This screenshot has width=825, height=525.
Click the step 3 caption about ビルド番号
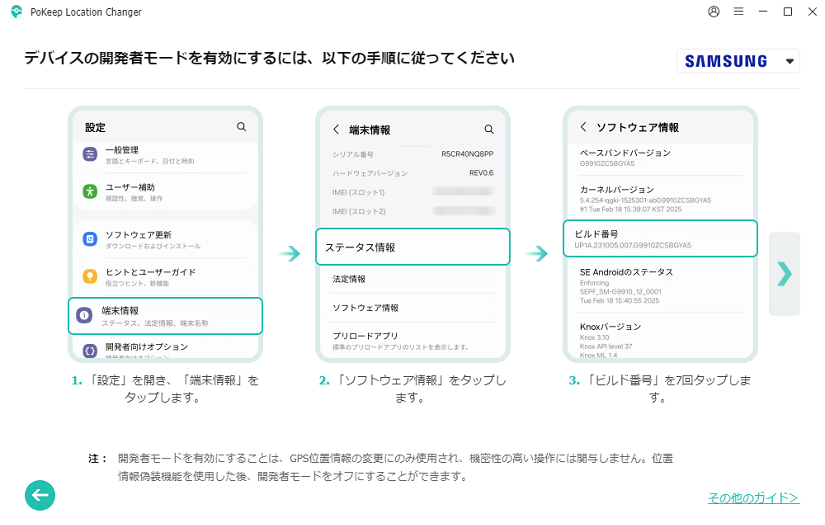(660, 389)
